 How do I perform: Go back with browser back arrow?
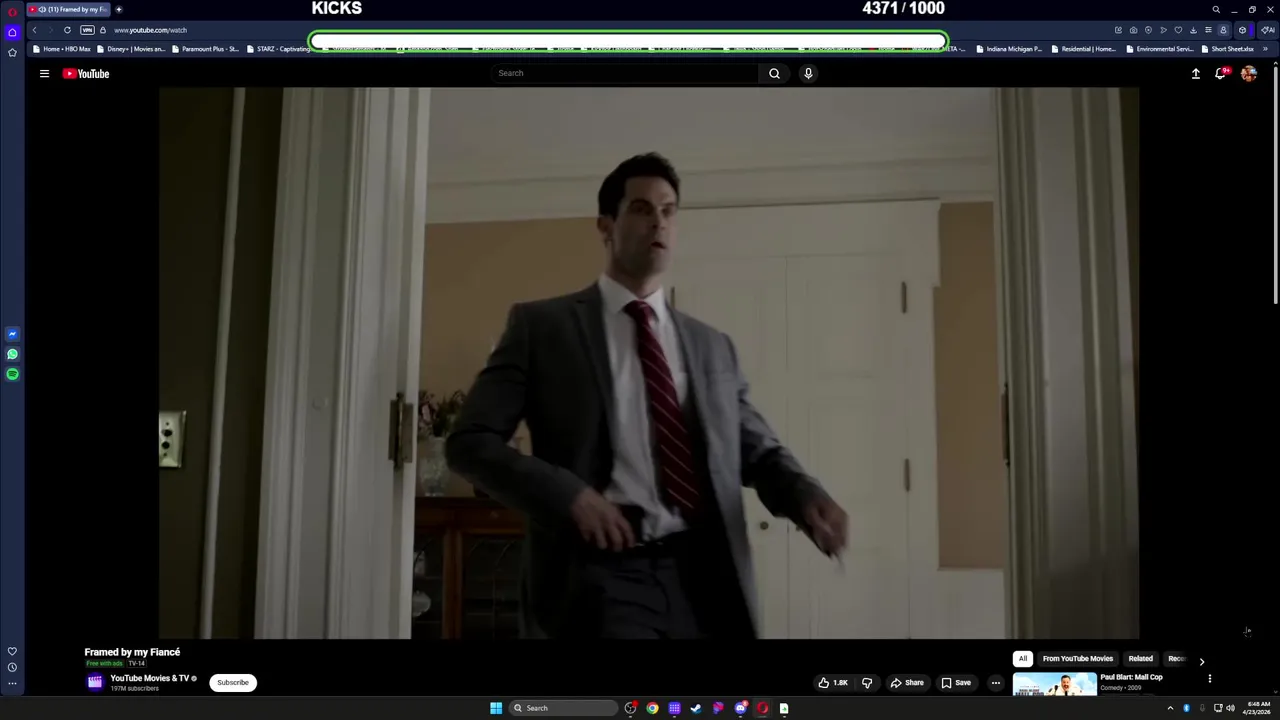point(34,30)
